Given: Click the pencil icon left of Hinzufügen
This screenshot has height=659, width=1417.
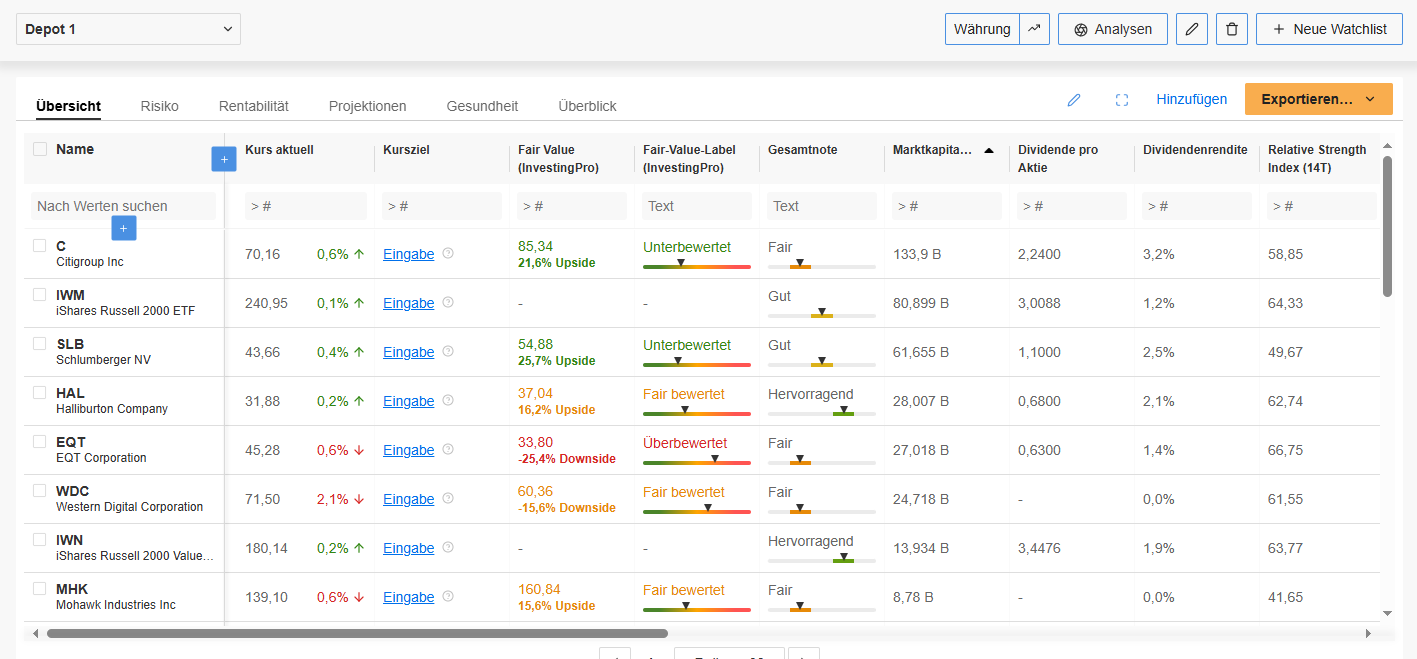Looking at the screenshot, I should [1074, 100].
